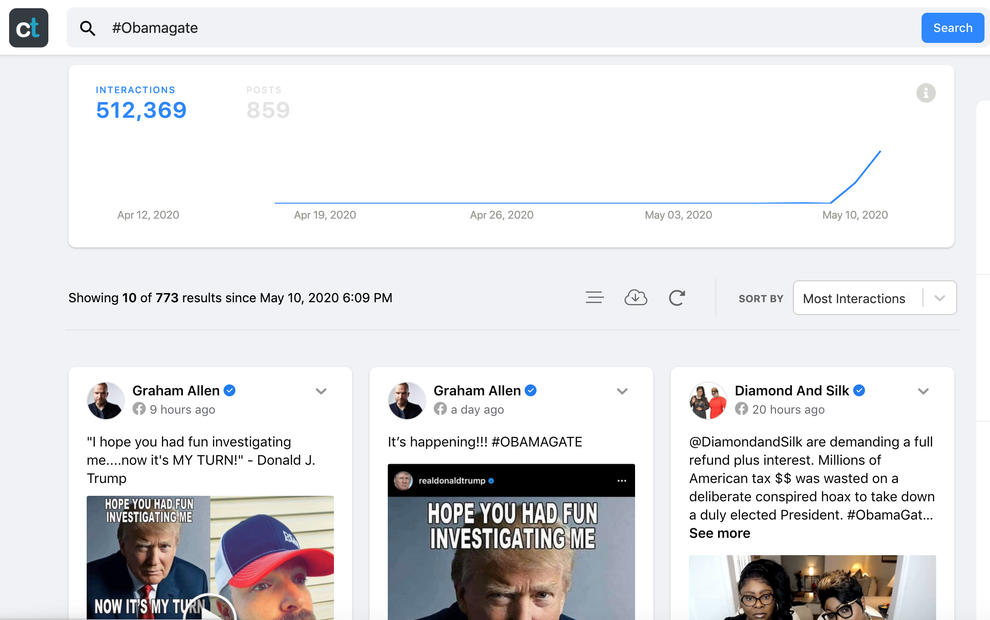The image size is (990, 620).
Task: Expand options on first Graham Allen post
Action: [321, 391]
